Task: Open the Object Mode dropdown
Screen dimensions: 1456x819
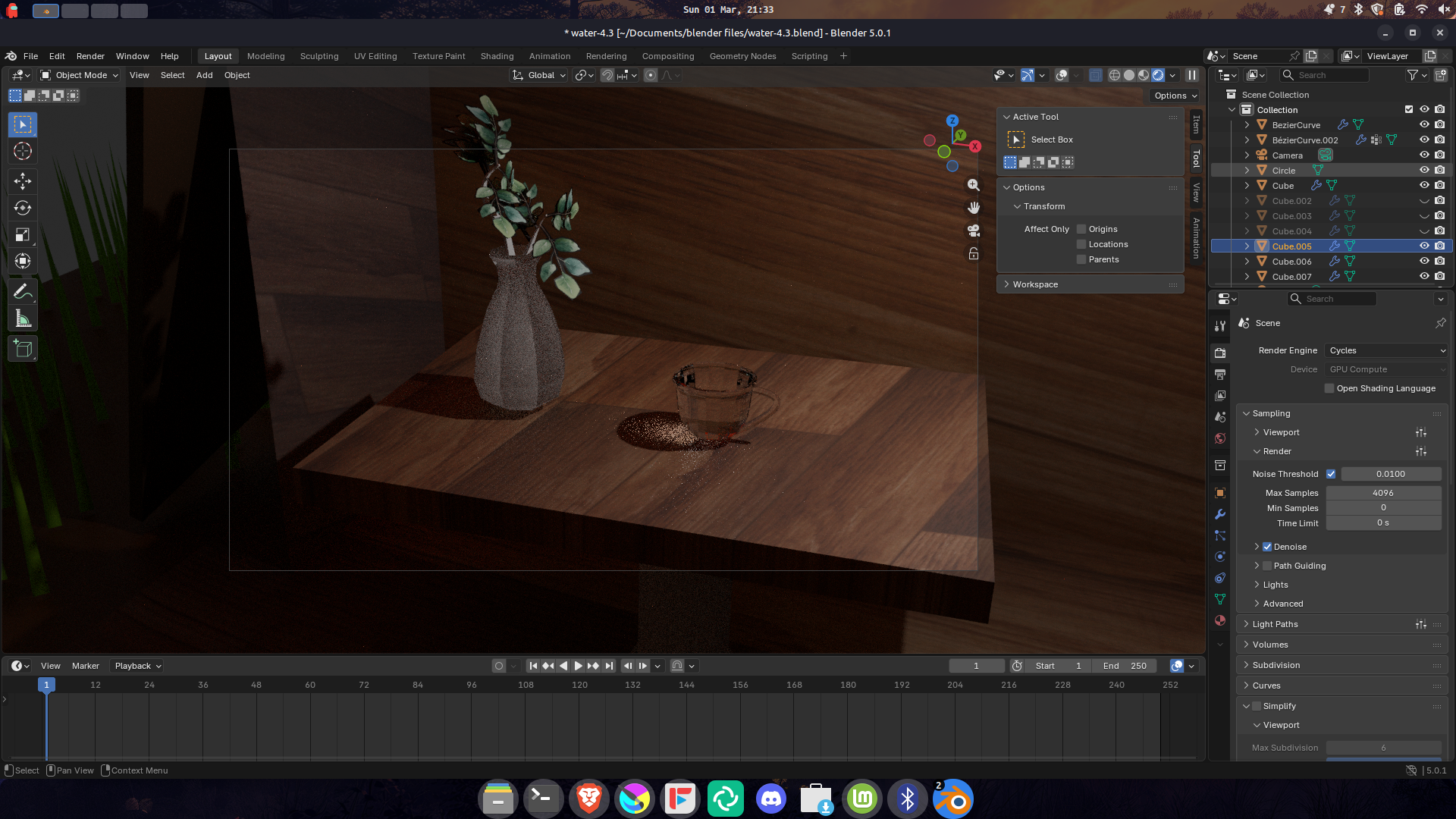Action: (80, 75)
